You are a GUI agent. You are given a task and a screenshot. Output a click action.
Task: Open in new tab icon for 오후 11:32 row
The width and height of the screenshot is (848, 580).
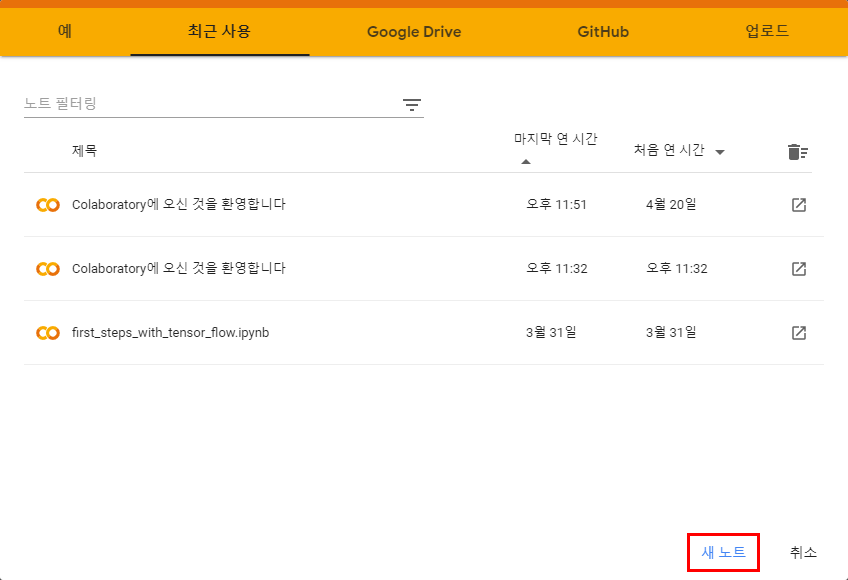(799, 269)
